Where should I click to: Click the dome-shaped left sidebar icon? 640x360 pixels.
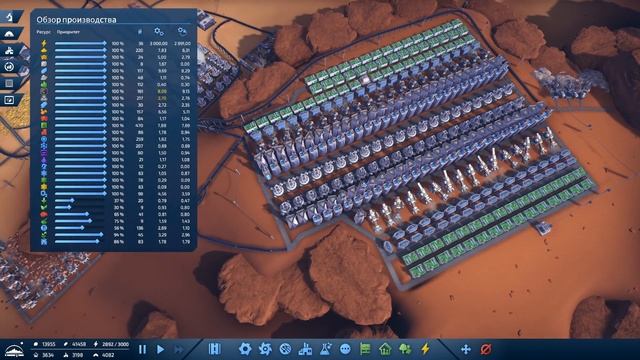pos(10,34)
